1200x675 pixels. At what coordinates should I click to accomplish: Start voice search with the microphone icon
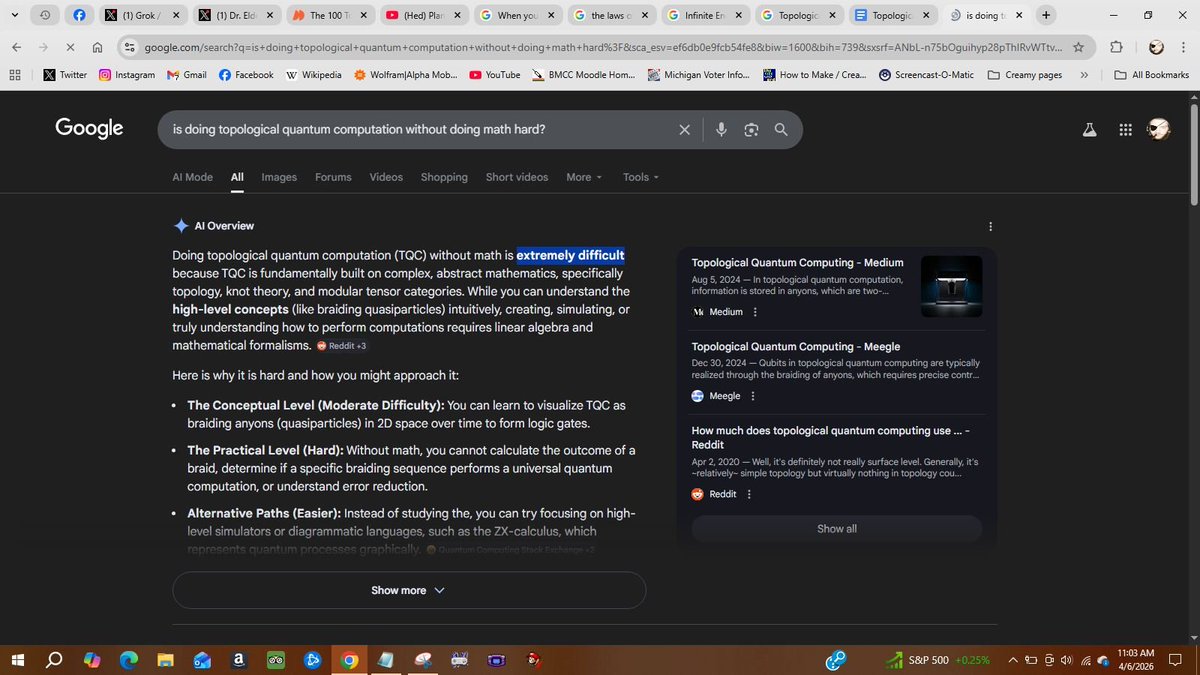pyautogui.click(x=722, y=130)
